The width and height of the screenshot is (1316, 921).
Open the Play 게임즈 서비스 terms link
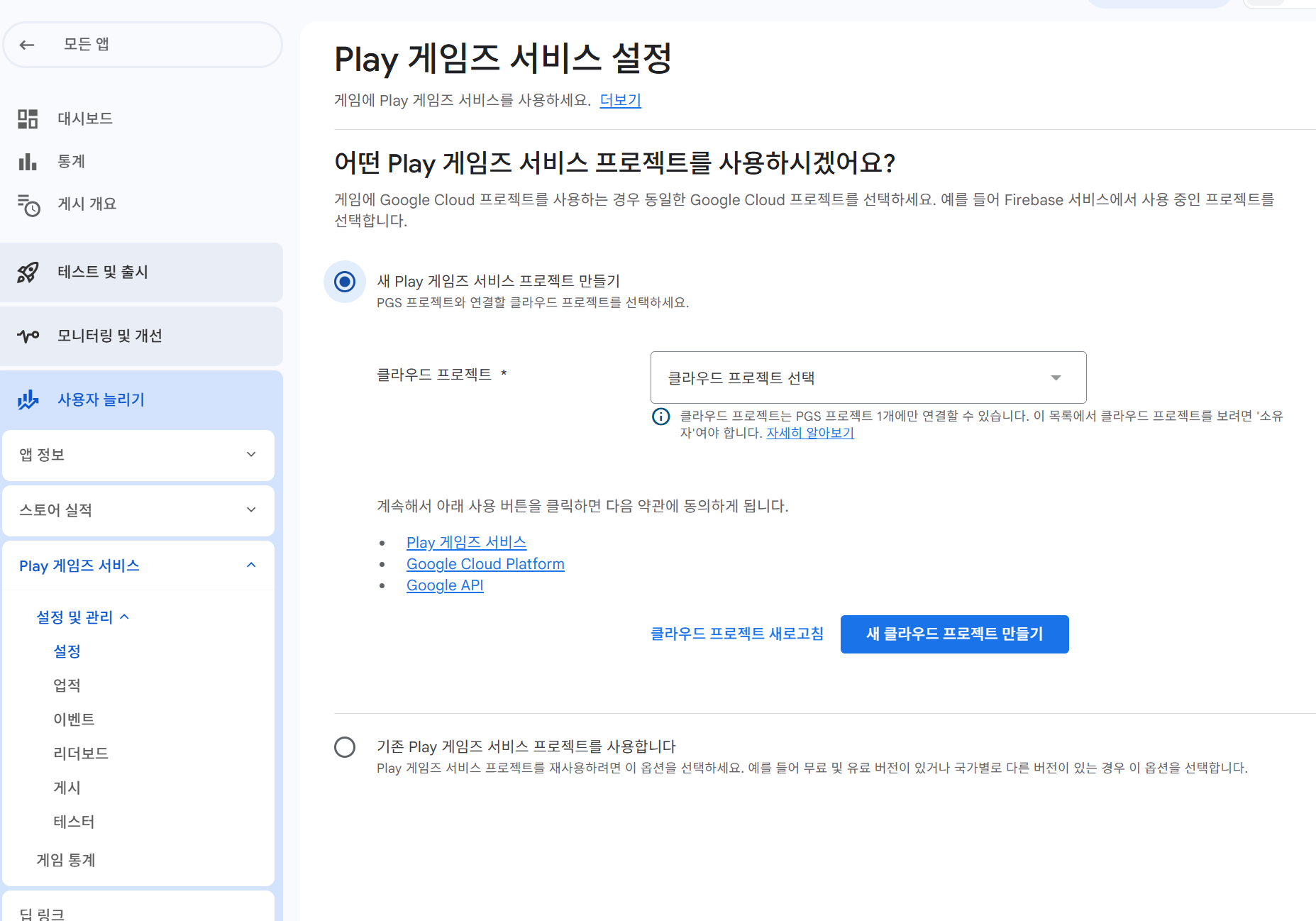(x=466, y=543)
